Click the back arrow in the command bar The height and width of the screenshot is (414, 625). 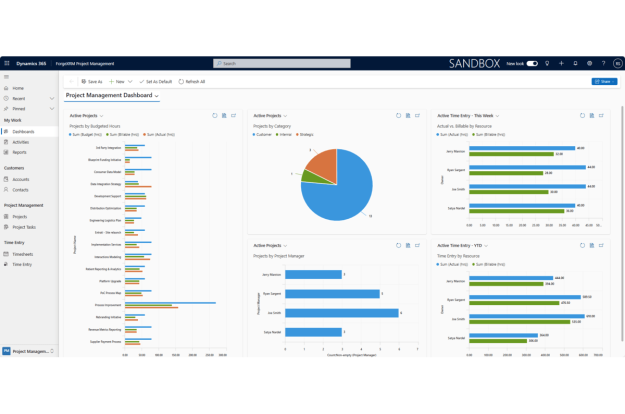coord(71,81)
